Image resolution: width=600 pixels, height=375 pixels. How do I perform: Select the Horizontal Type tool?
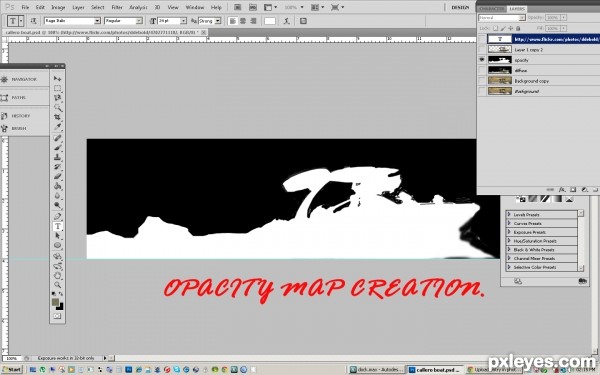[x=57, y=226]
